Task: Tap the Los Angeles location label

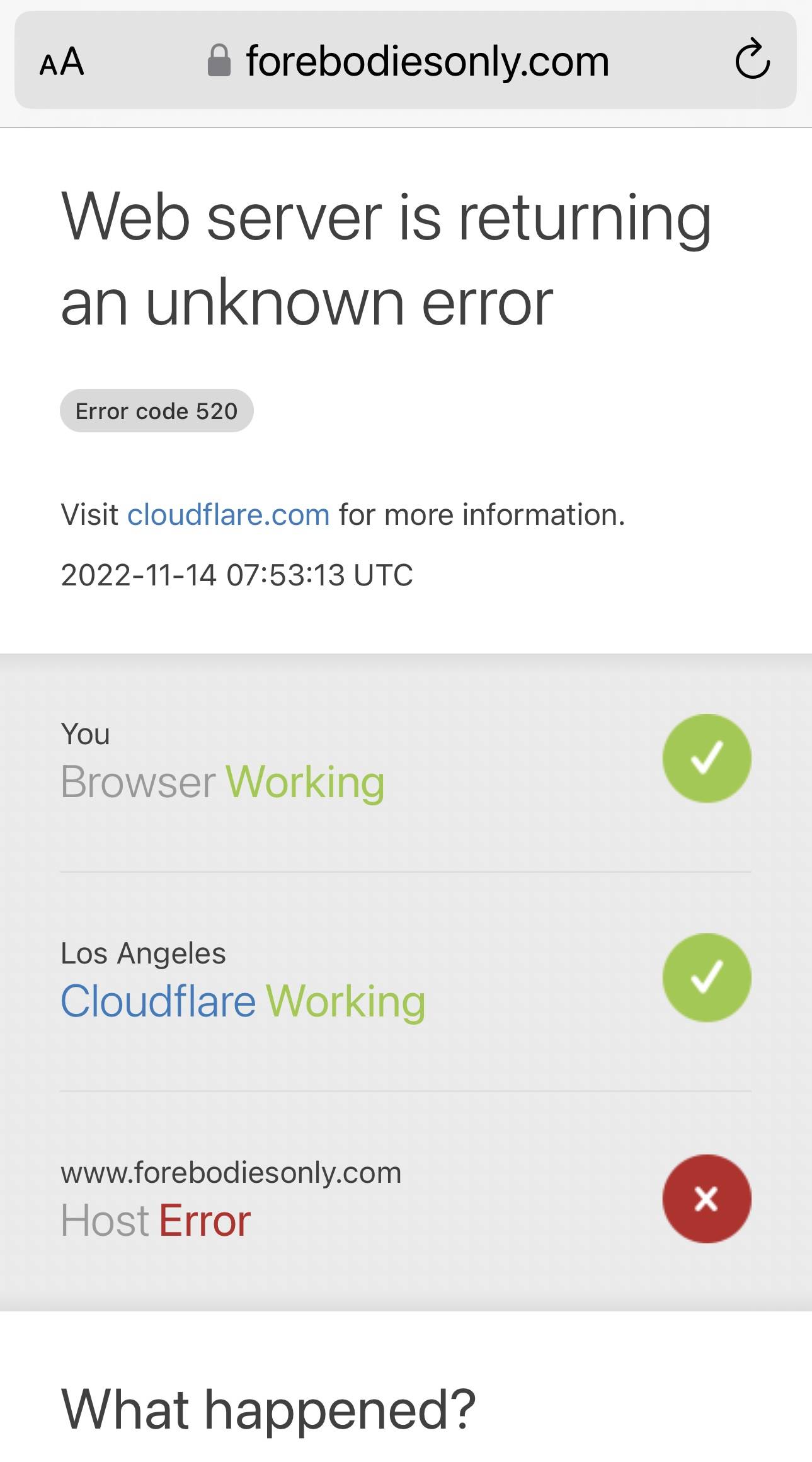Action: coord(143,953)
